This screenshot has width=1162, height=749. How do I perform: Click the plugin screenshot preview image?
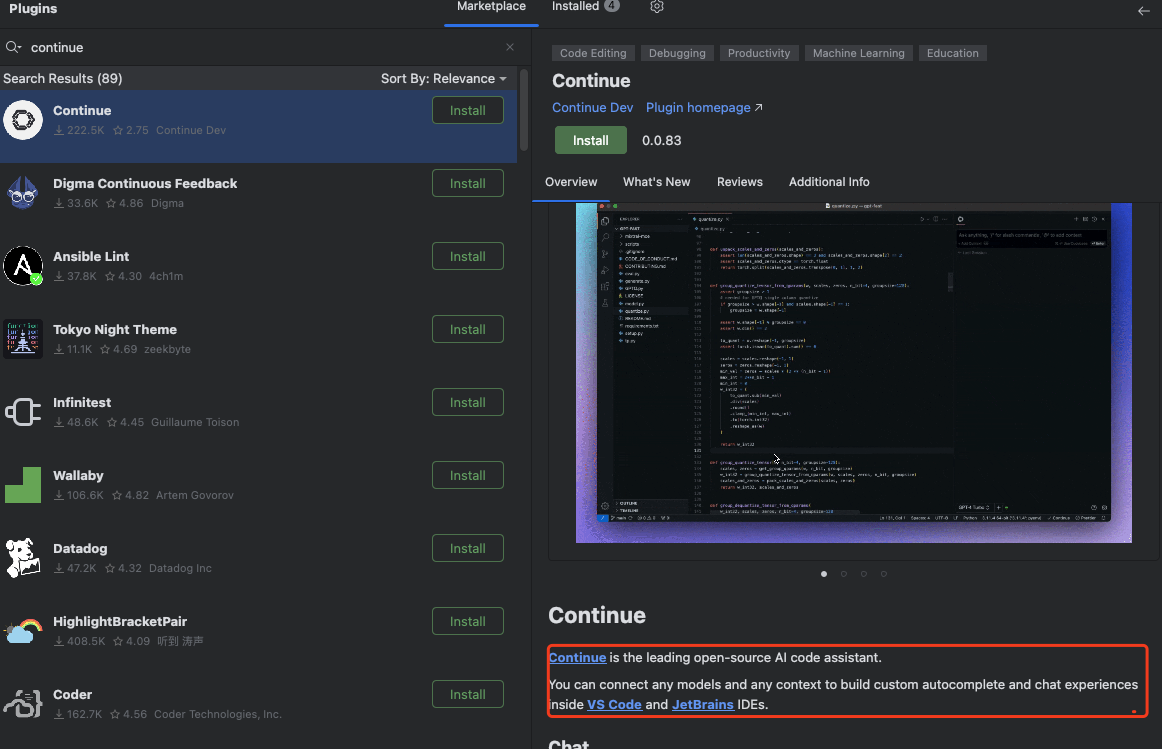854,373
